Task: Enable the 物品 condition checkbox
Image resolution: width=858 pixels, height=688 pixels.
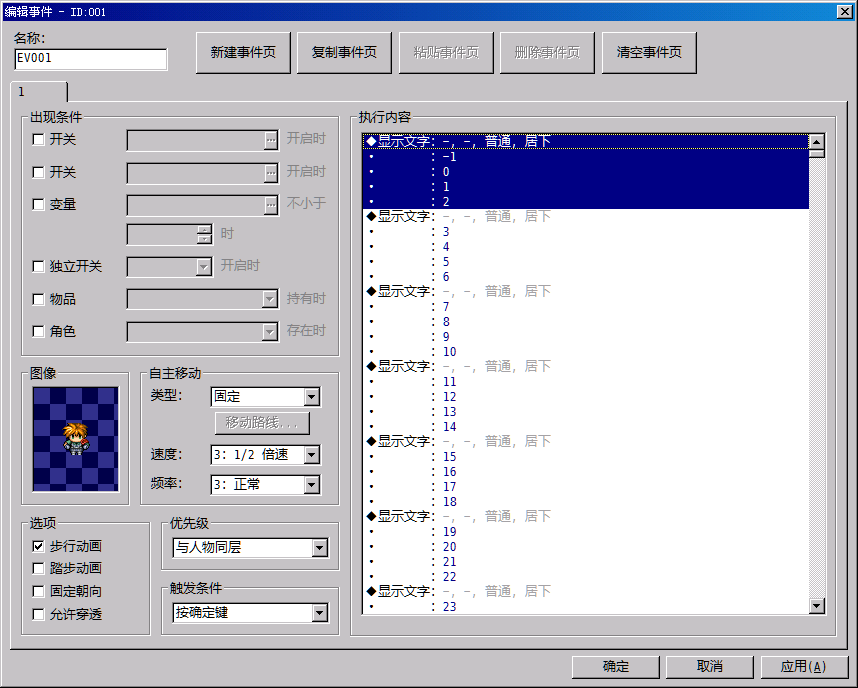Action: coord(38,299)
